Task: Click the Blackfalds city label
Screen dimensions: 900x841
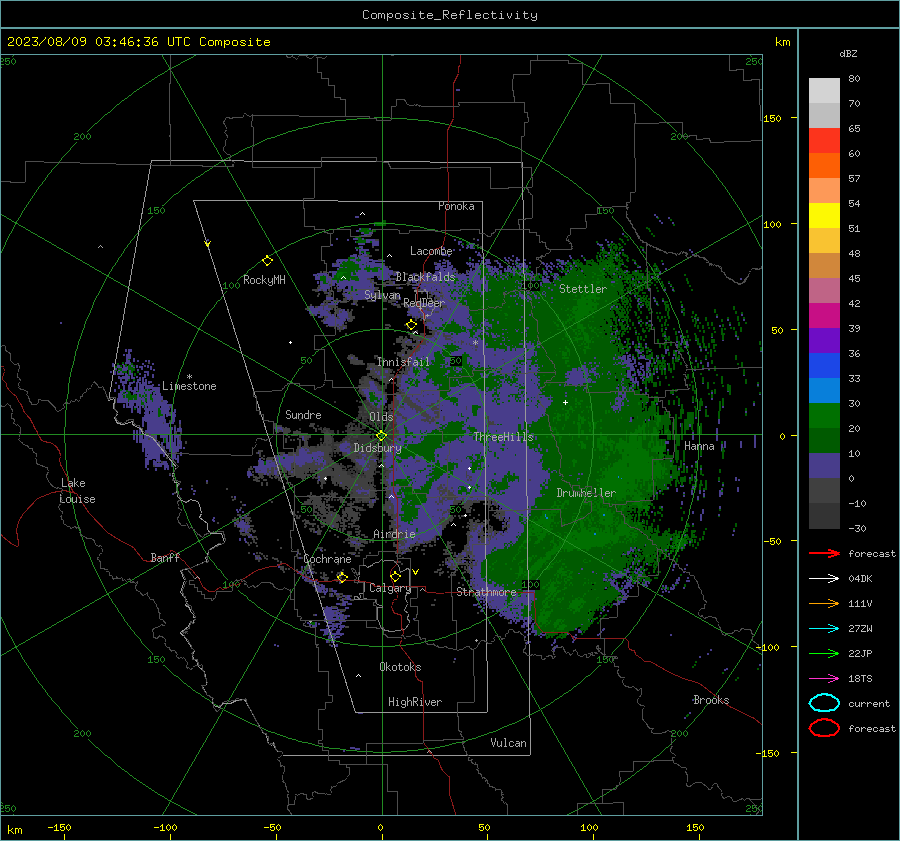Action: click(x=425, y=277)
